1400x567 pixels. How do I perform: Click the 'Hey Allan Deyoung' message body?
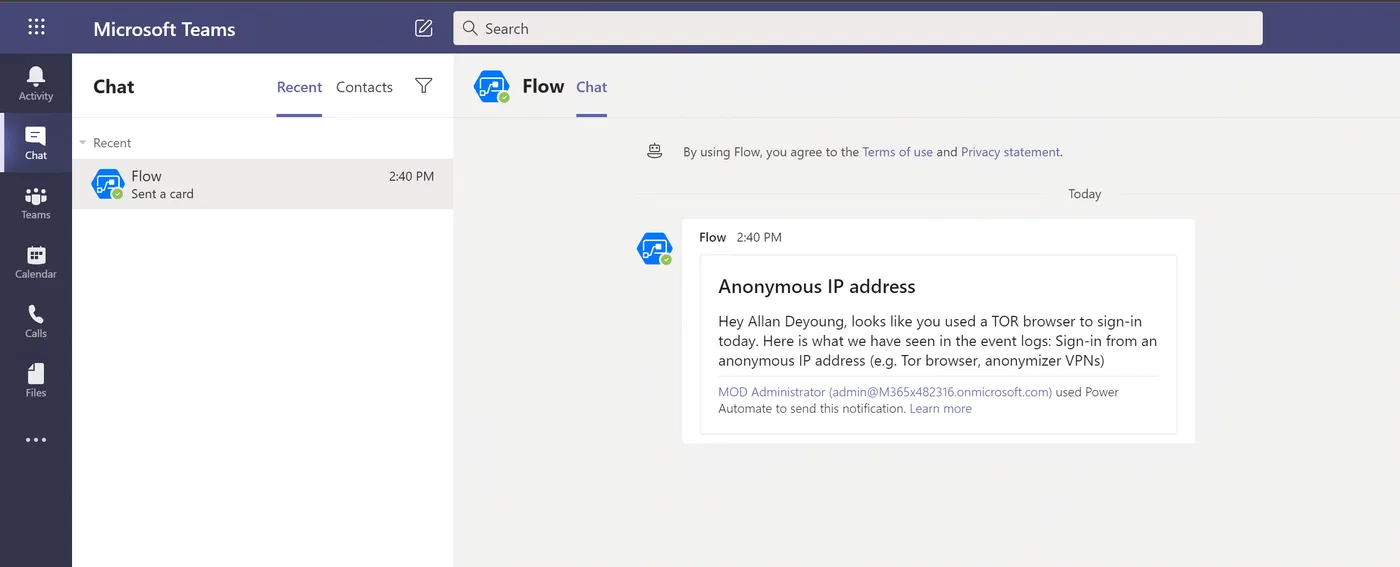pos(938,341)
